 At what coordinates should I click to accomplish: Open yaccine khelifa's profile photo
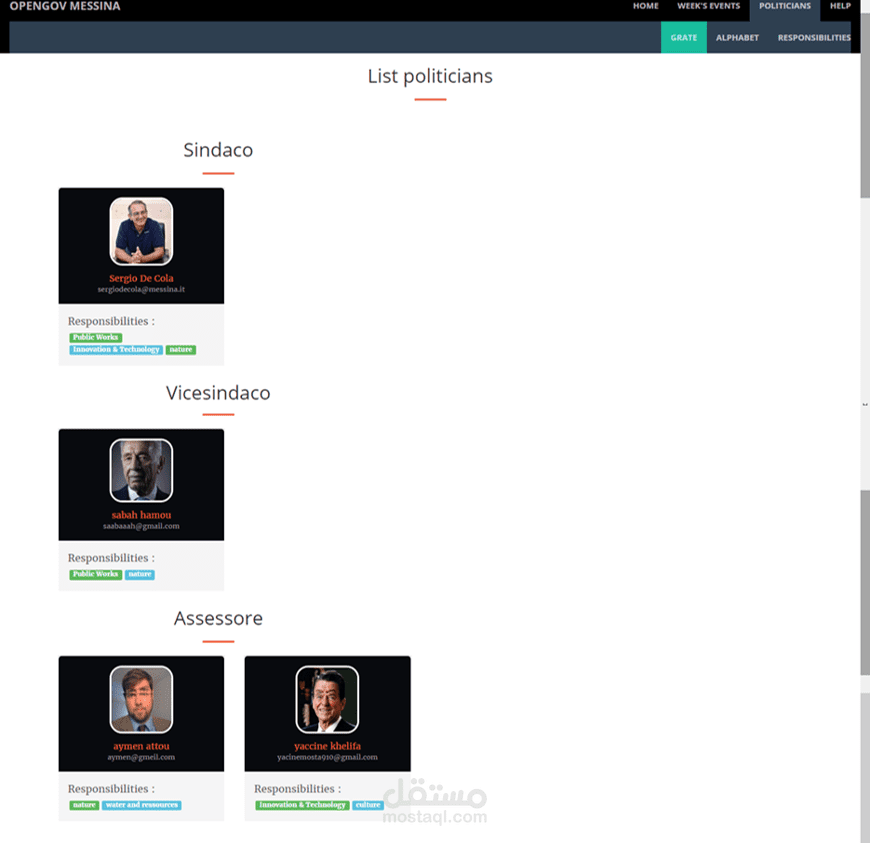(327, 699)
